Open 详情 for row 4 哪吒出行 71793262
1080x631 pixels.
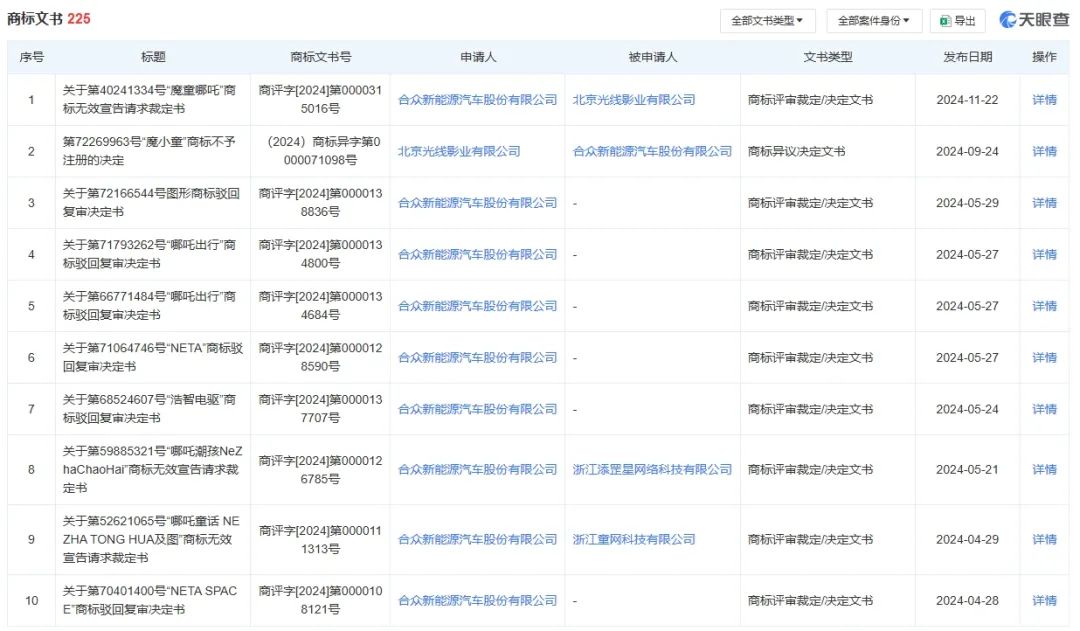point(1044,255)
